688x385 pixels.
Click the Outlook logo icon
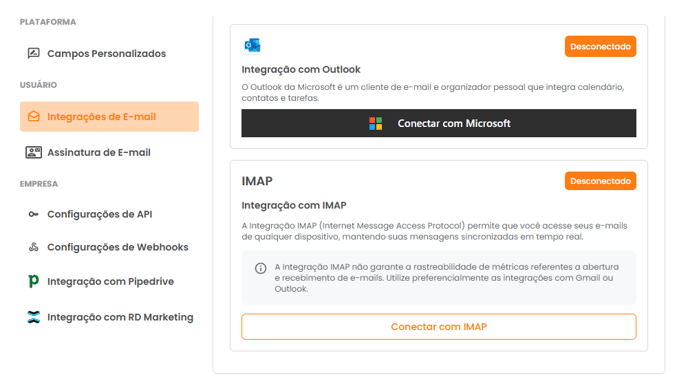click(x=252, y=45)
